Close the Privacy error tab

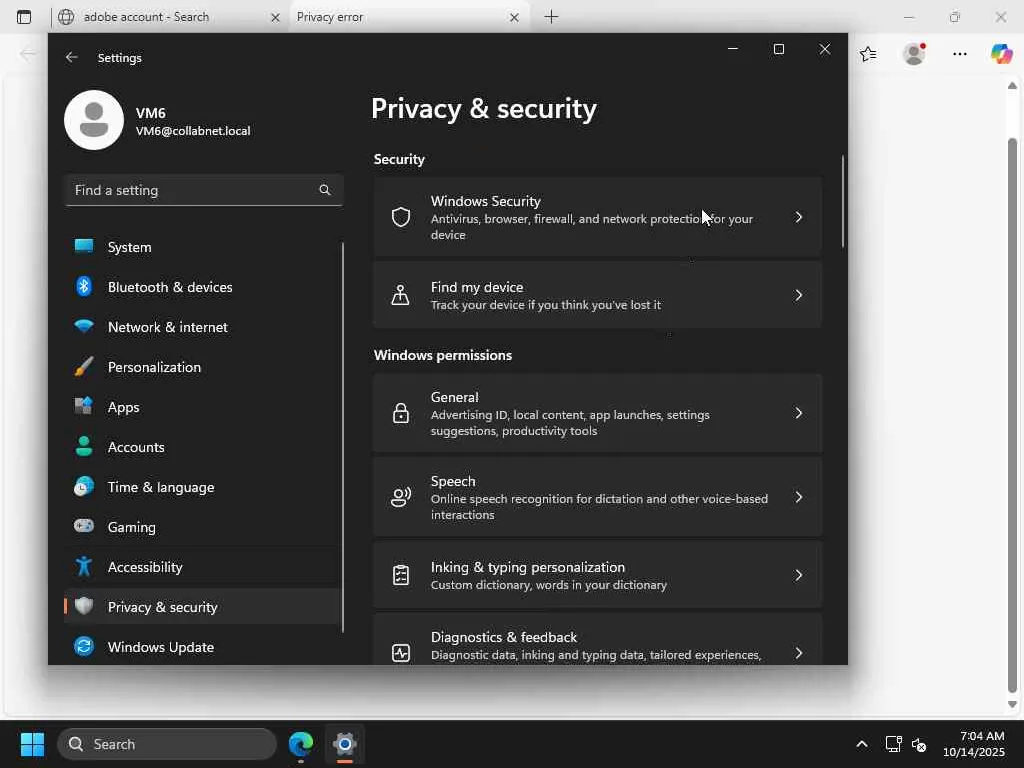514,18
